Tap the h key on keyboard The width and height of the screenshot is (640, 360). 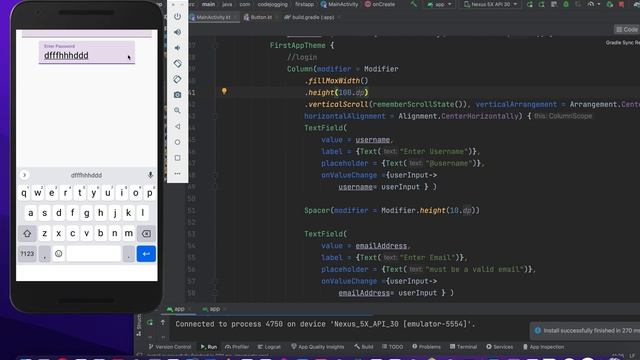(x=100, y=213)
